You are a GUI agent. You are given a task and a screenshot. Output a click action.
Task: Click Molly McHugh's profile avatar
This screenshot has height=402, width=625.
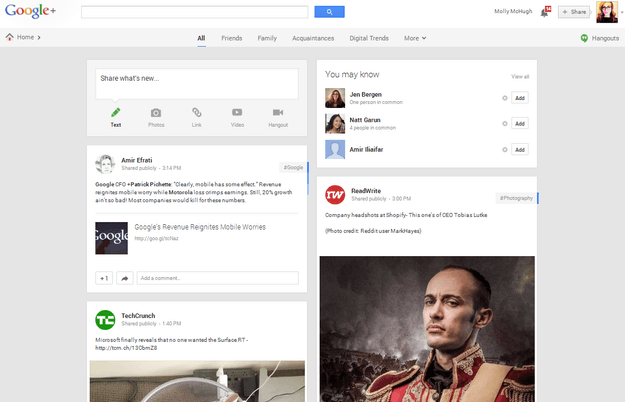pyautogui.click(x=607, y=12)
